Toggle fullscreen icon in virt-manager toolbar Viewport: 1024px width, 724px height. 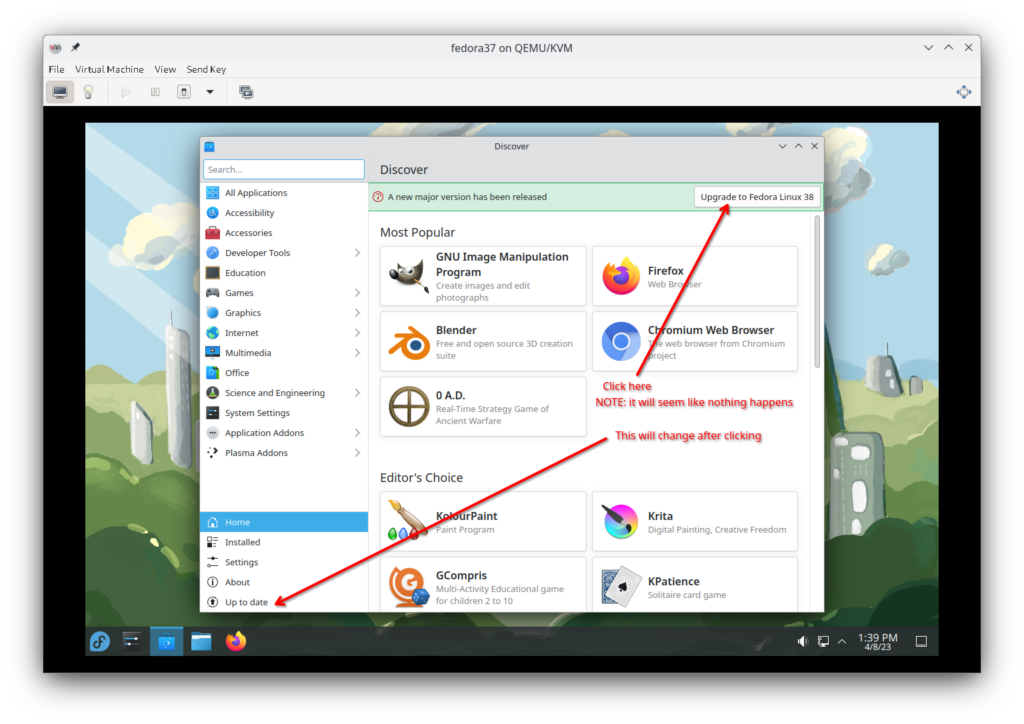[964, 92]
